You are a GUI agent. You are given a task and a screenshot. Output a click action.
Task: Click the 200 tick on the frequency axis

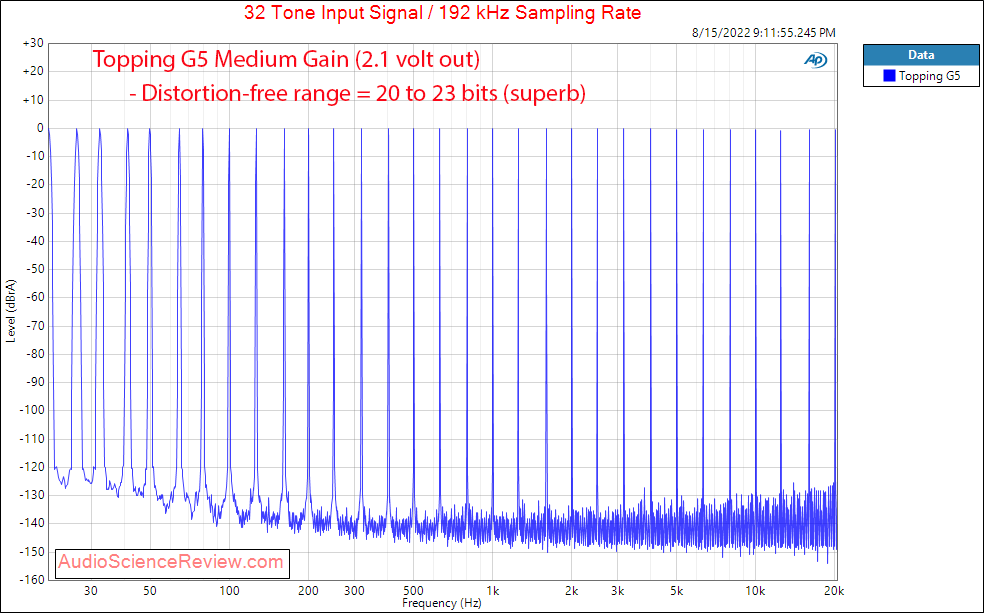point(308,590)
